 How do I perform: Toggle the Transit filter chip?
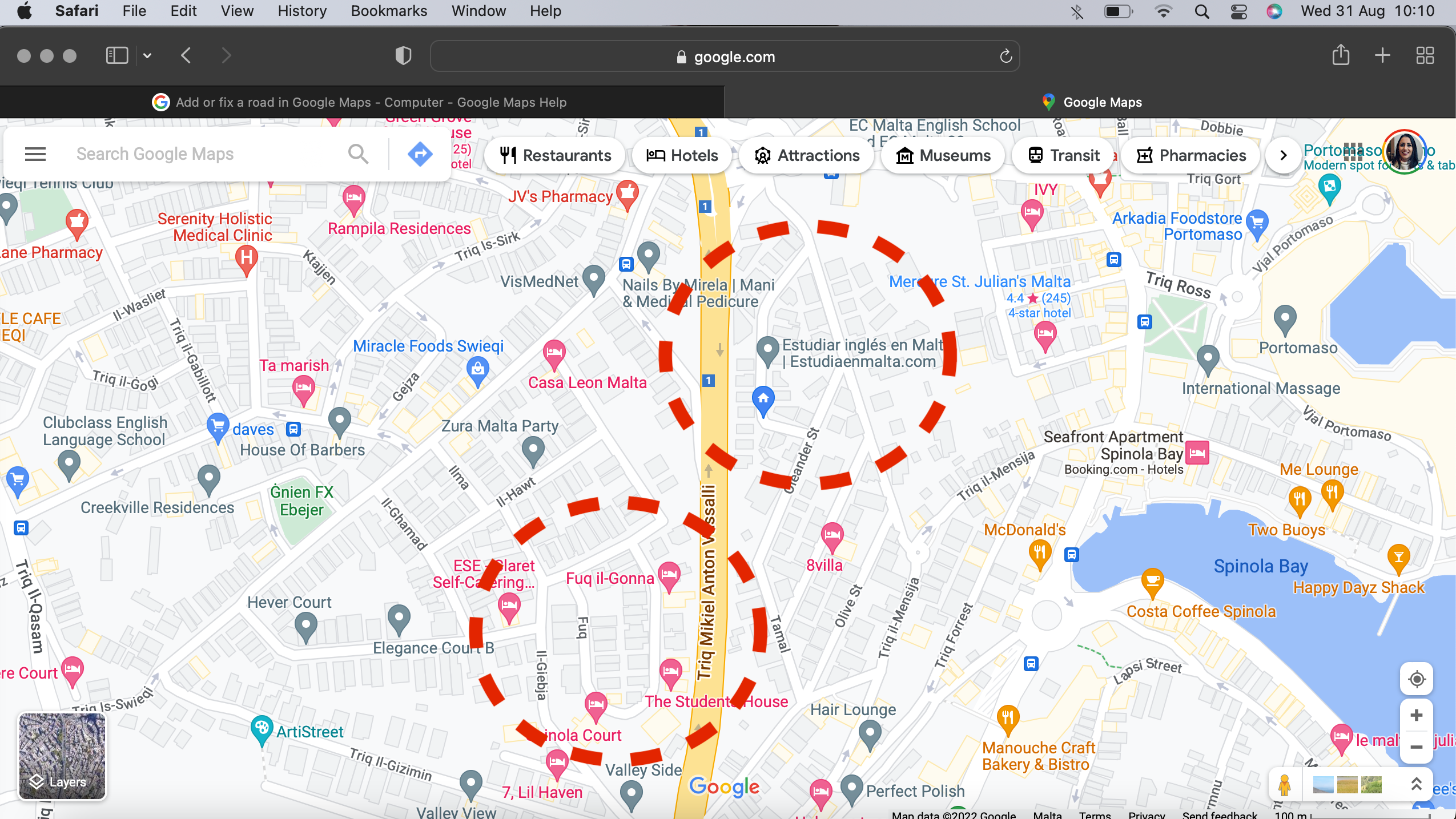click(1063, 155)
